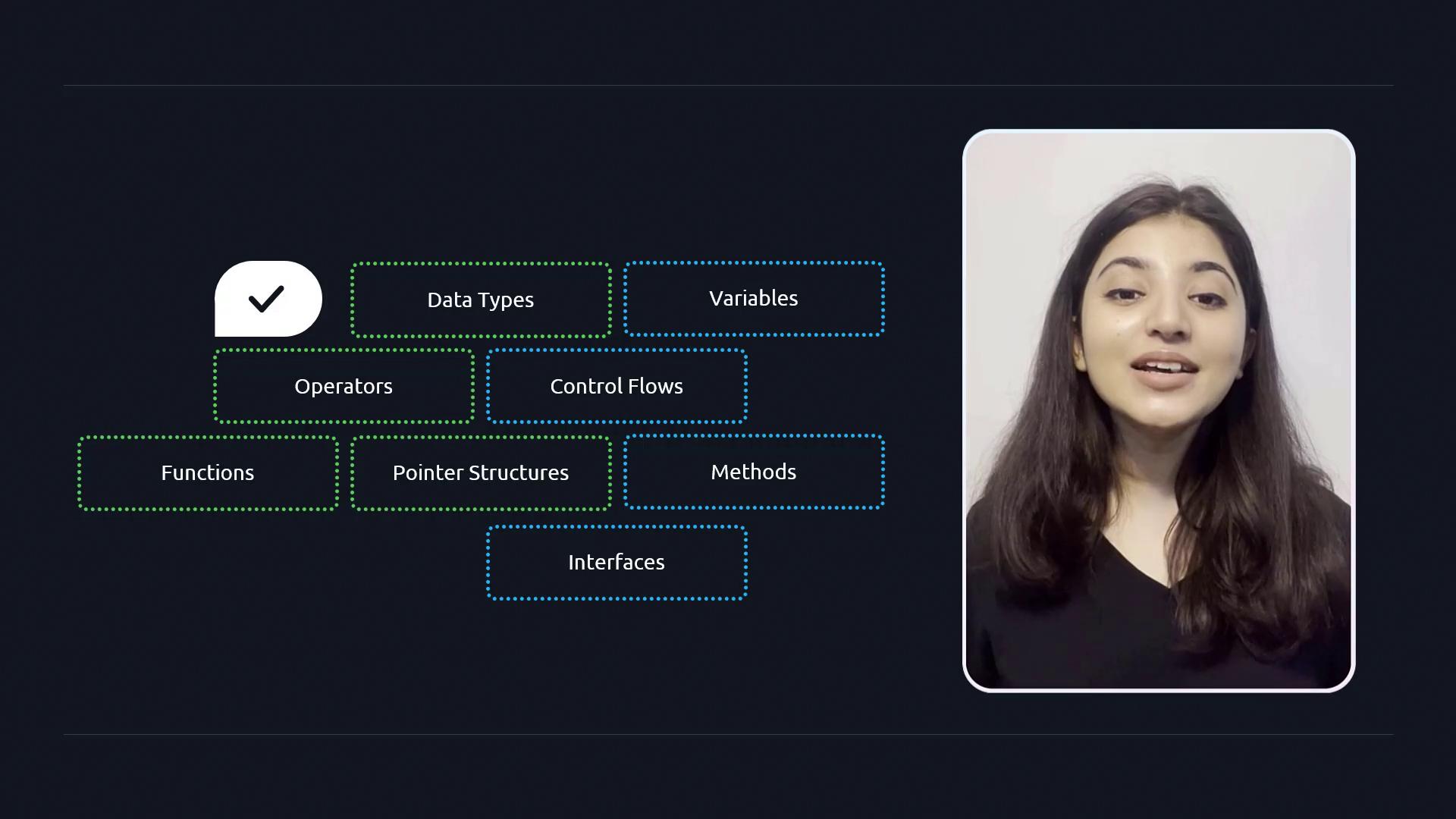This screenshot has width=1456, height=819.
Task: Click the word 'Flows' in the blue box
Action: coord(655,386)
